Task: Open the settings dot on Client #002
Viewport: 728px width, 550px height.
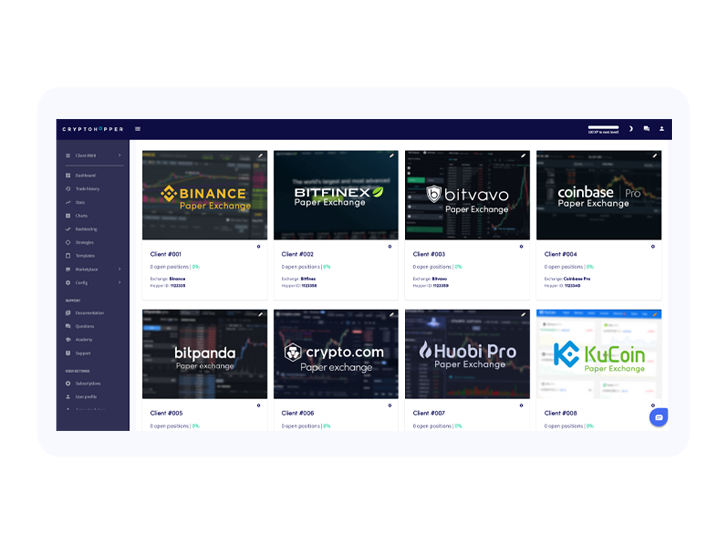Action: [x=390, y=246]
